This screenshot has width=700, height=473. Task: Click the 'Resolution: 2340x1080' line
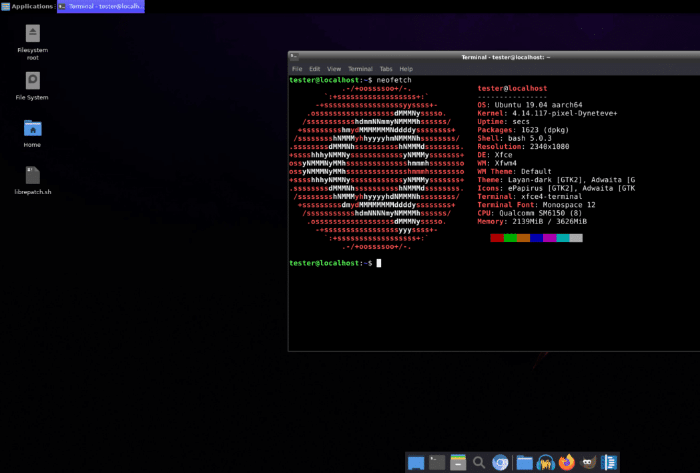click(523, 146)
